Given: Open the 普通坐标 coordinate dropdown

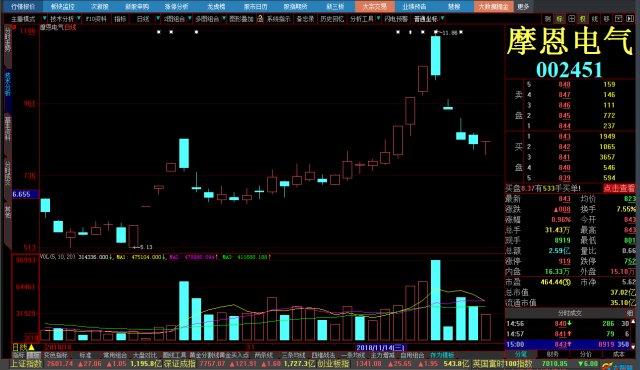Looking at the screenshot, I should 428,19.
